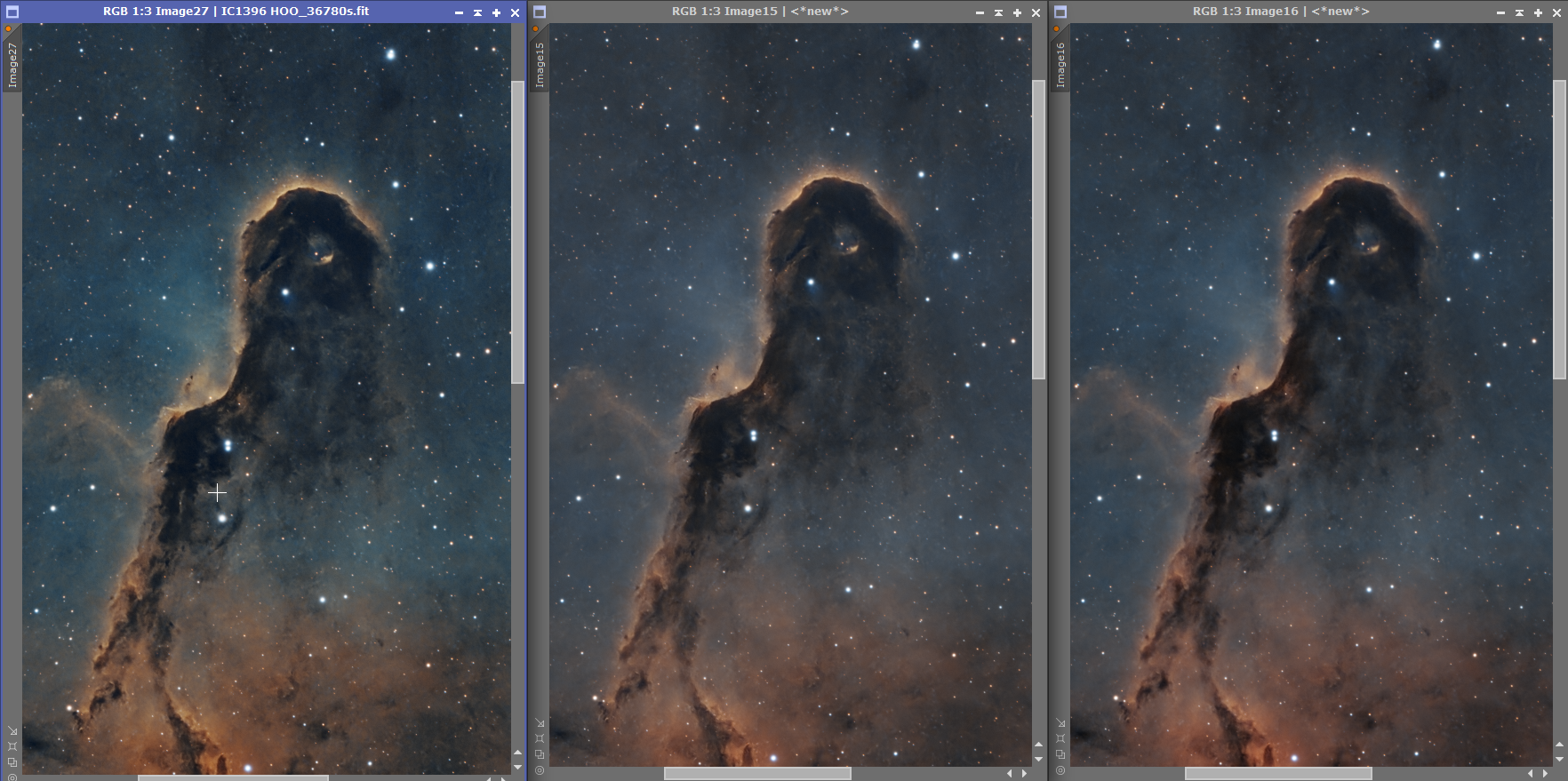Activate the IC1396 HOO_36780s.fit title bar
The height and width of the screenshot is (781, 1568).
click(236, 12)
